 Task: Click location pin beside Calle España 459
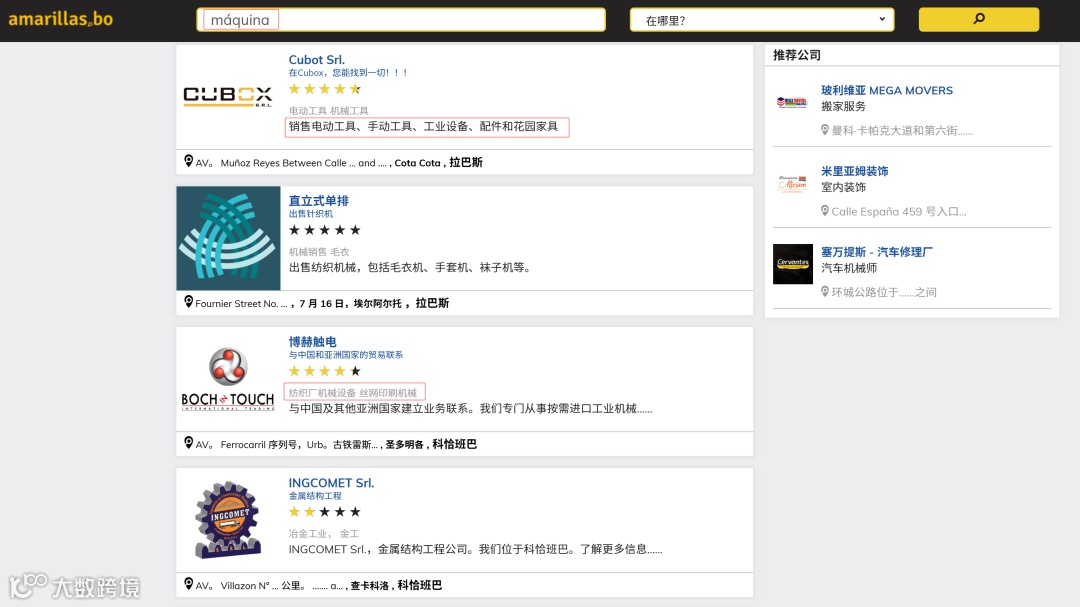(824, 211)
